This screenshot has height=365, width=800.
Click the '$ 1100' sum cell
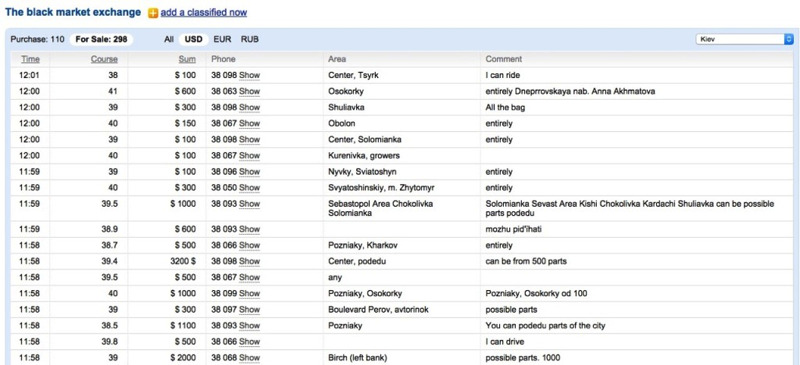coord(183,326)
